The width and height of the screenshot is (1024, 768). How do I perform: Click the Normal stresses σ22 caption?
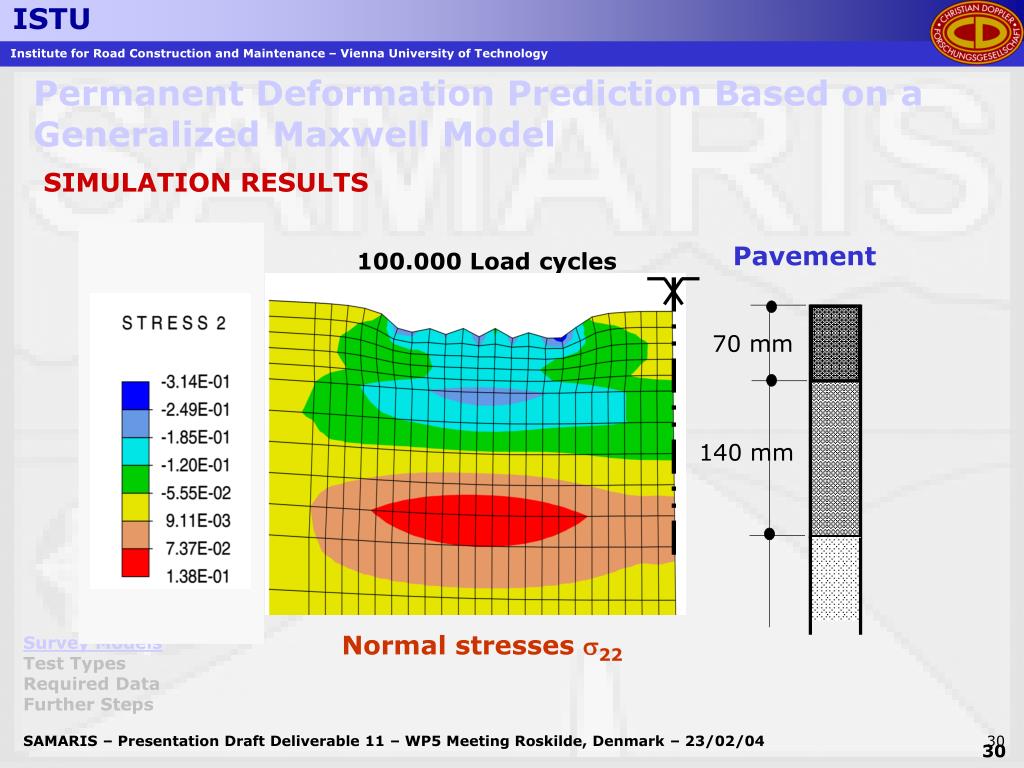coord(482,647)
